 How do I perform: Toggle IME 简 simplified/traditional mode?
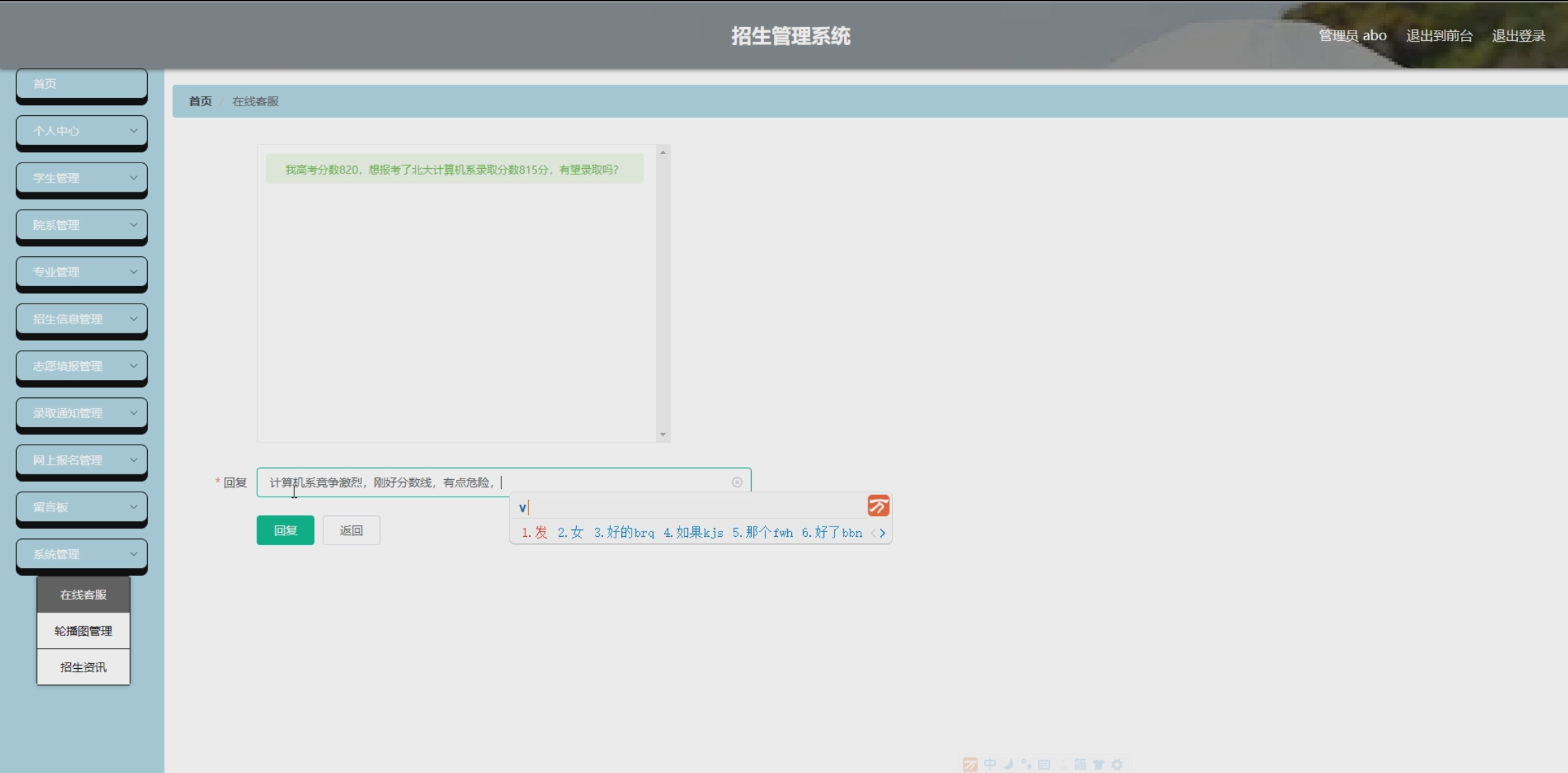pos(1080,764)
